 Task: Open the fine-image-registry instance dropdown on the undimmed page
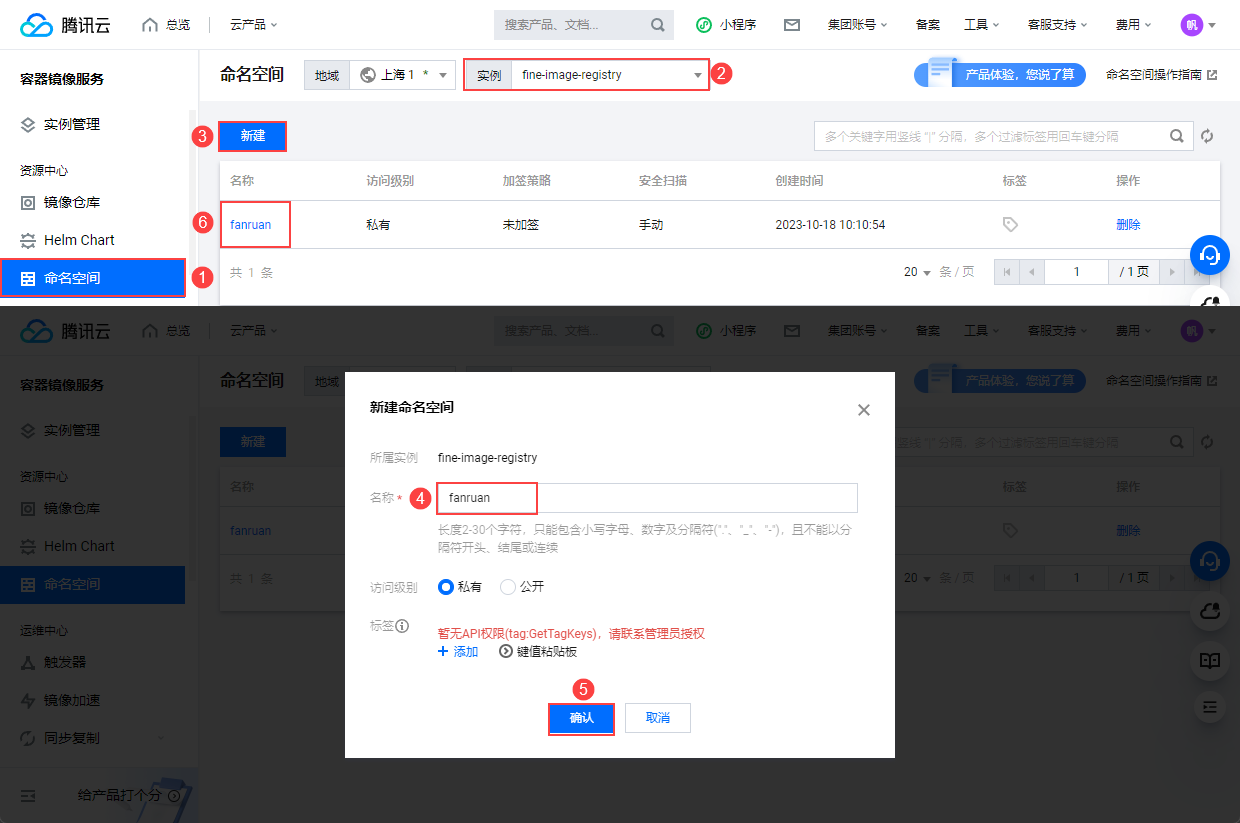click(x=610, y=75)
